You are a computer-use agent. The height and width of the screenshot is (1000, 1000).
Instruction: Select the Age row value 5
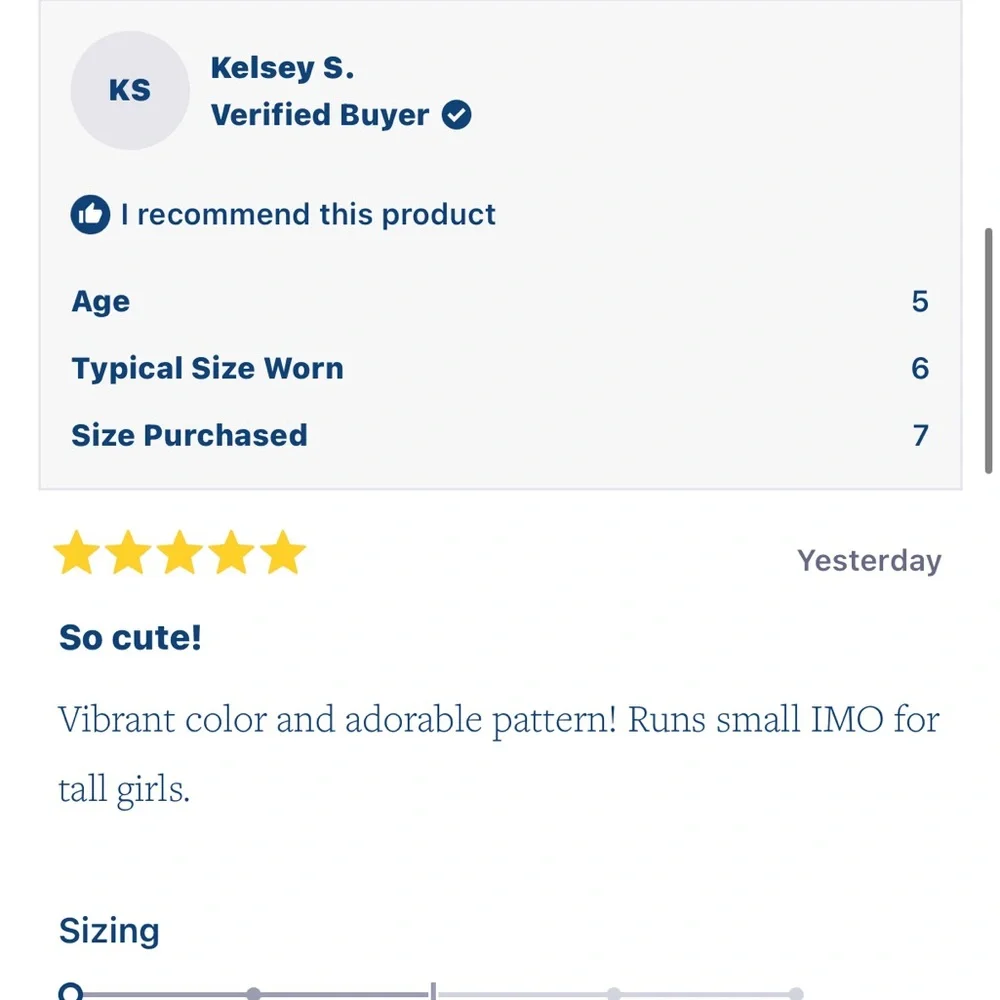[x=920, y=302]
